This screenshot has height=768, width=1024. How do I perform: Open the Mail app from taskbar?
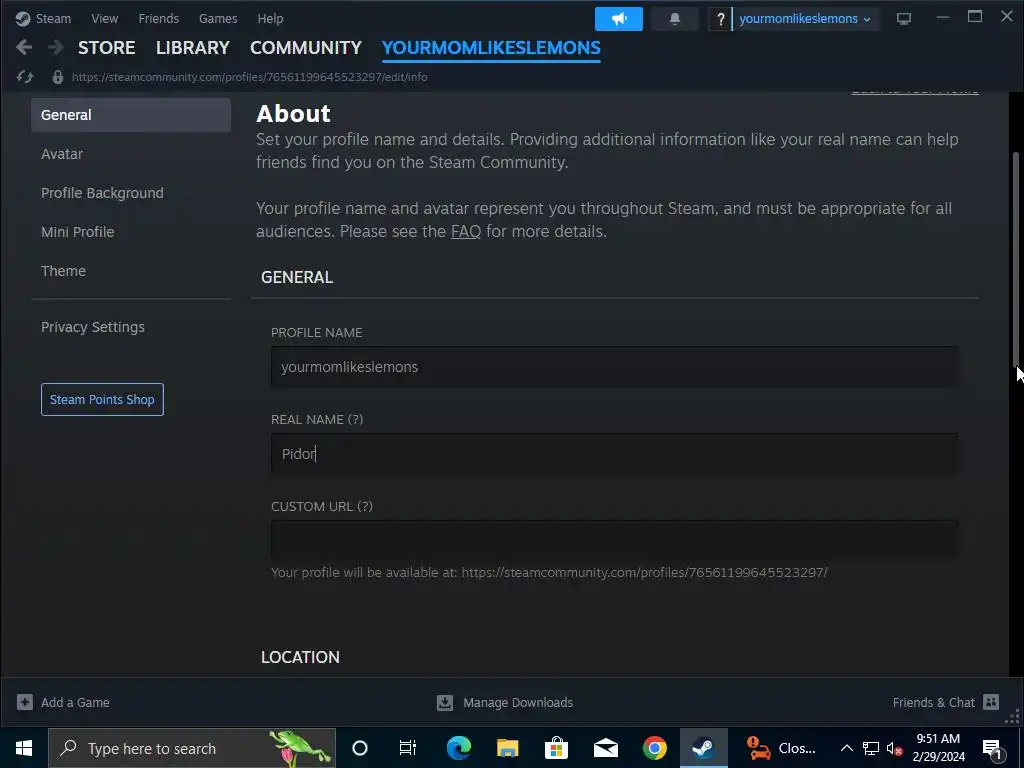(x=605, y=748)
